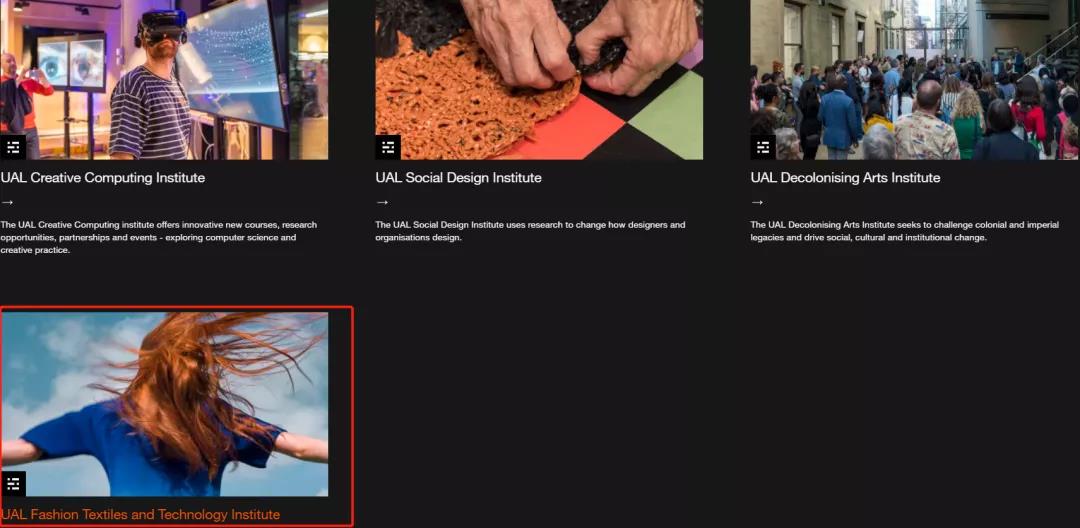Click the overlay icon on Fashion Textiles image
The image size is (1080, 528).
click(x=13, y=484)
